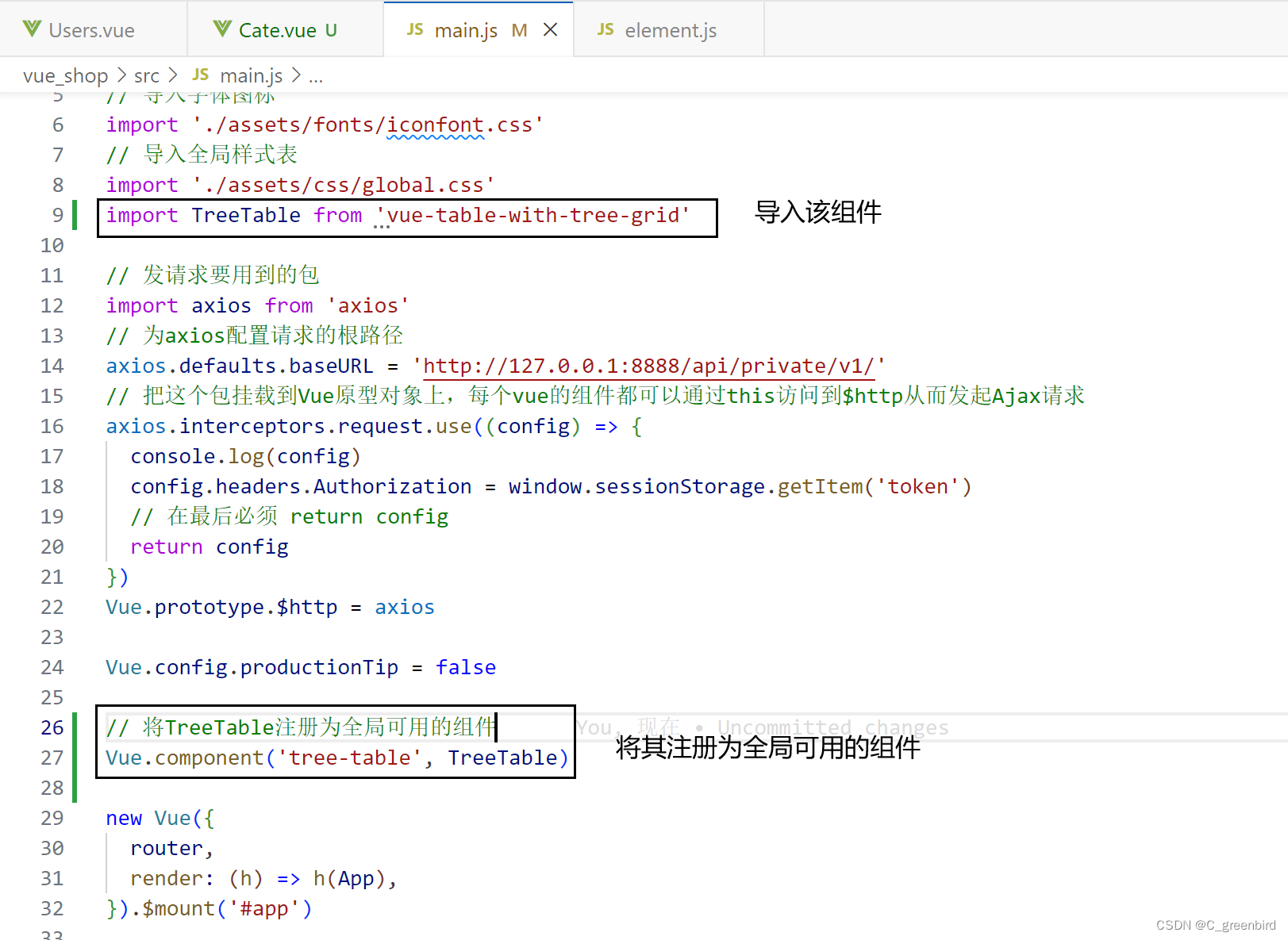Screen dimensions: 1288x940
Task: Click green change marker beside line 9
Action: [x=75, y=215]
